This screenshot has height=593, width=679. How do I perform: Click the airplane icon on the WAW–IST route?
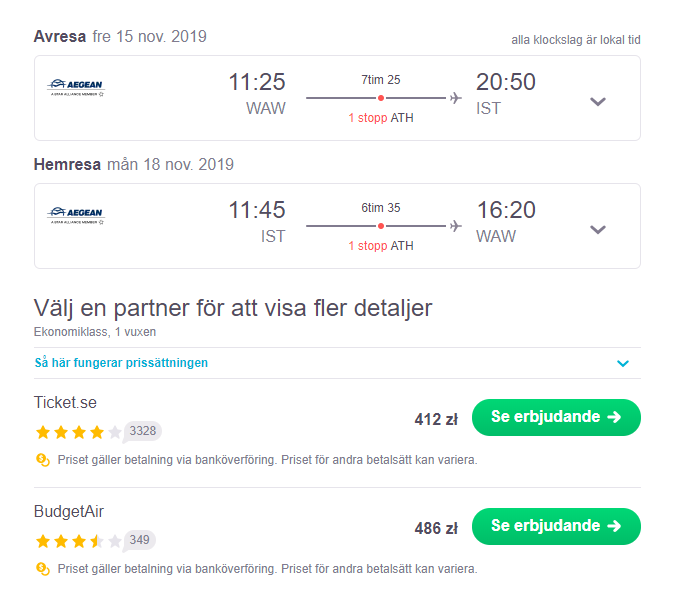point(456,98)
